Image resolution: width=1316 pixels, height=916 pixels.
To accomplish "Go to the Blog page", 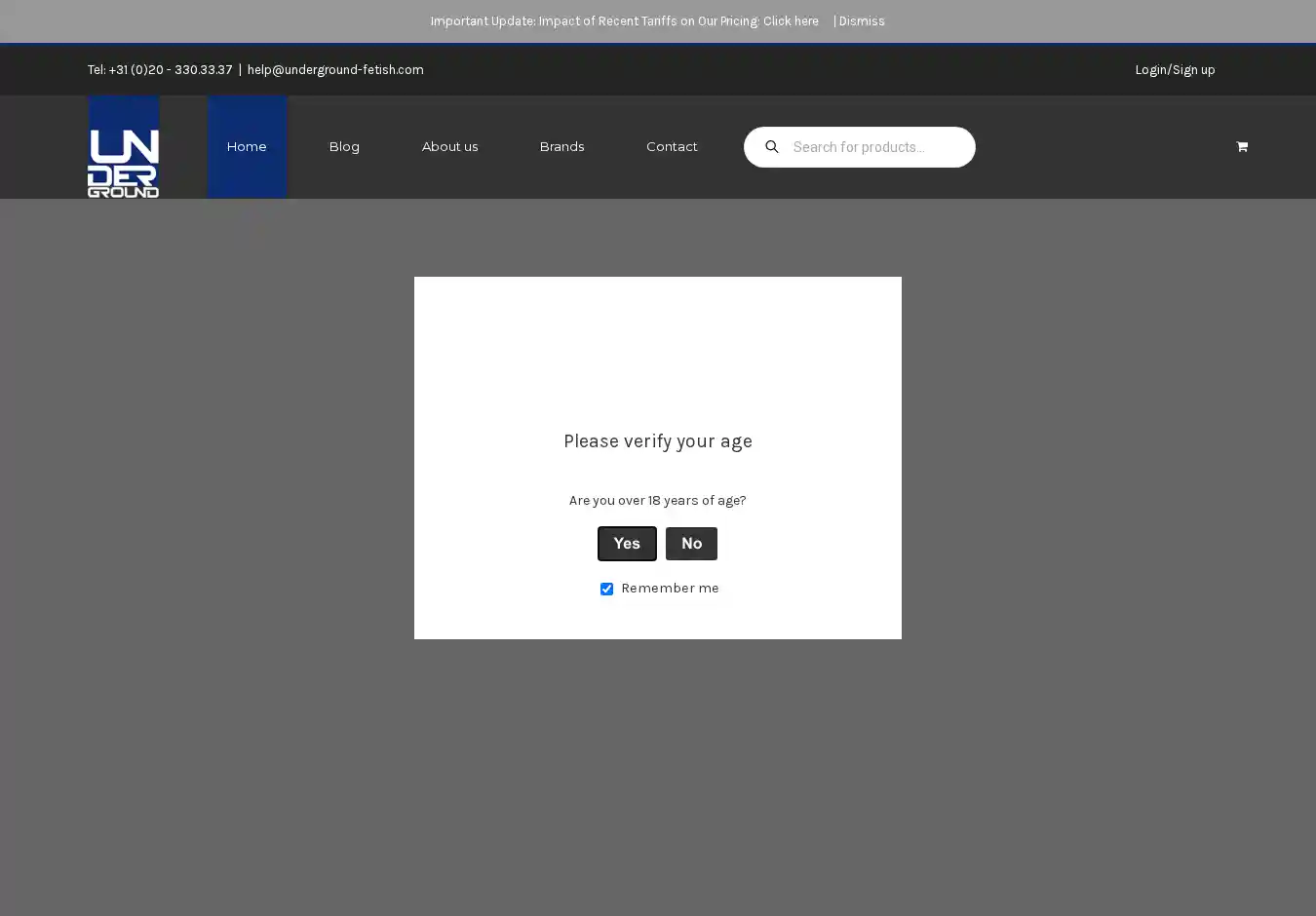I will [x=344, y=147].
